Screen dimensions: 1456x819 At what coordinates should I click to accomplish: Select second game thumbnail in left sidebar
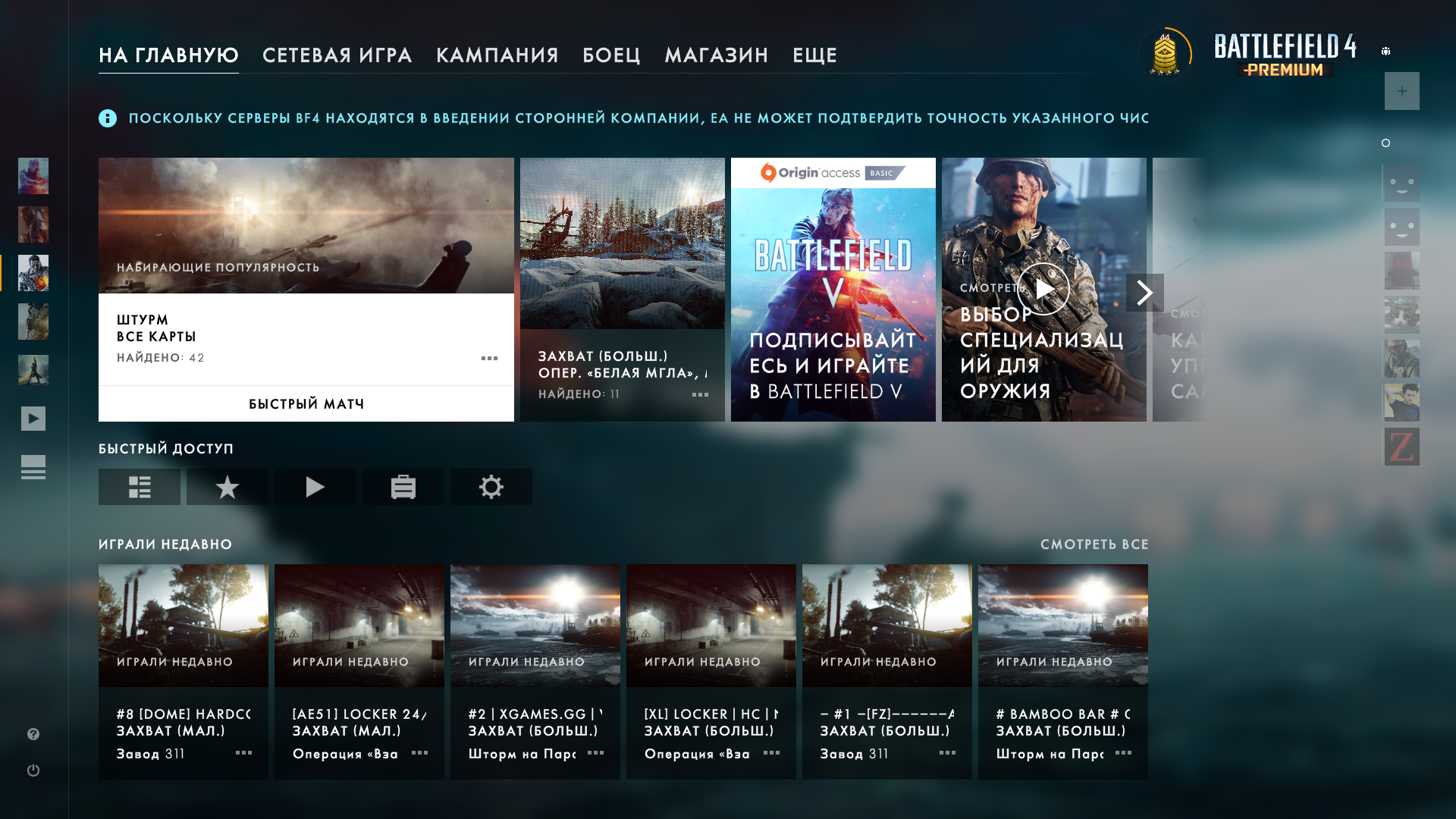(33, 224)
